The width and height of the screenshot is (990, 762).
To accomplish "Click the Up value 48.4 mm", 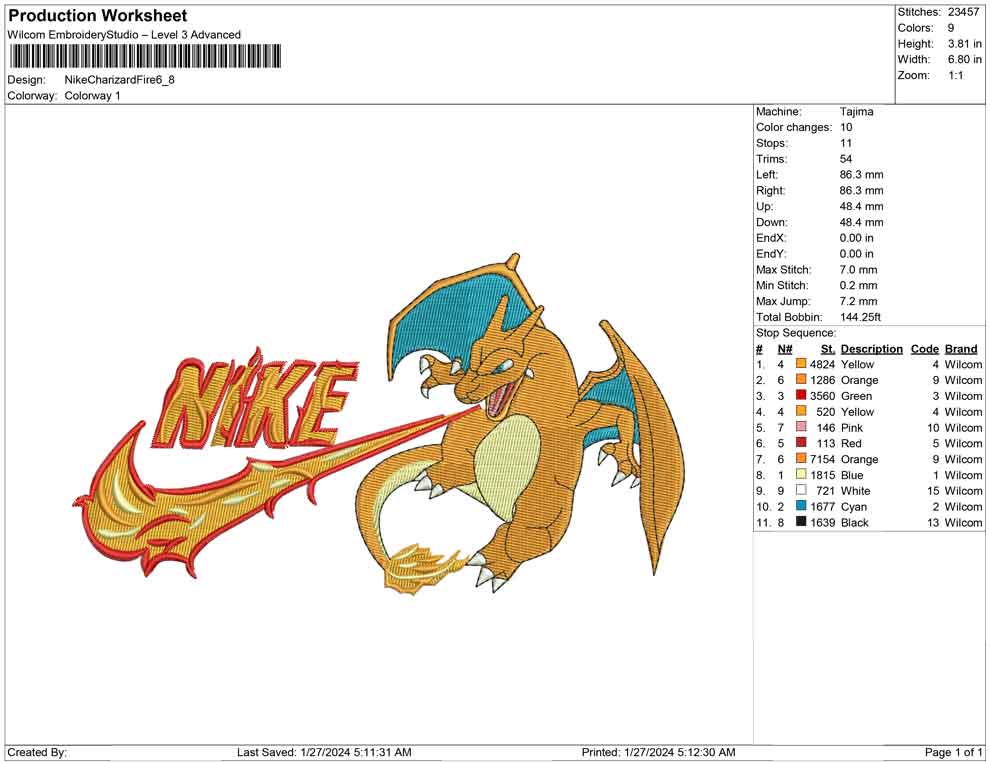I will pos(861,206).
